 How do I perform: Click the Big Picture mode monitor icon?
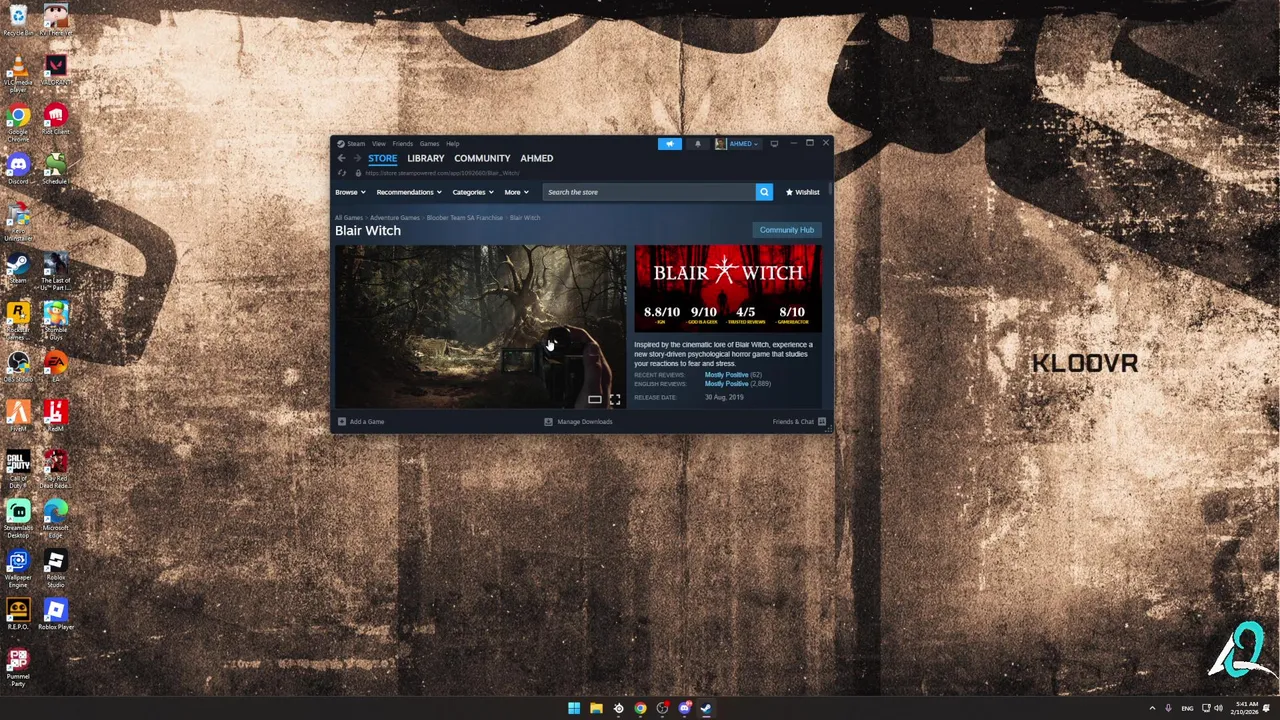[x=774, y=143]
